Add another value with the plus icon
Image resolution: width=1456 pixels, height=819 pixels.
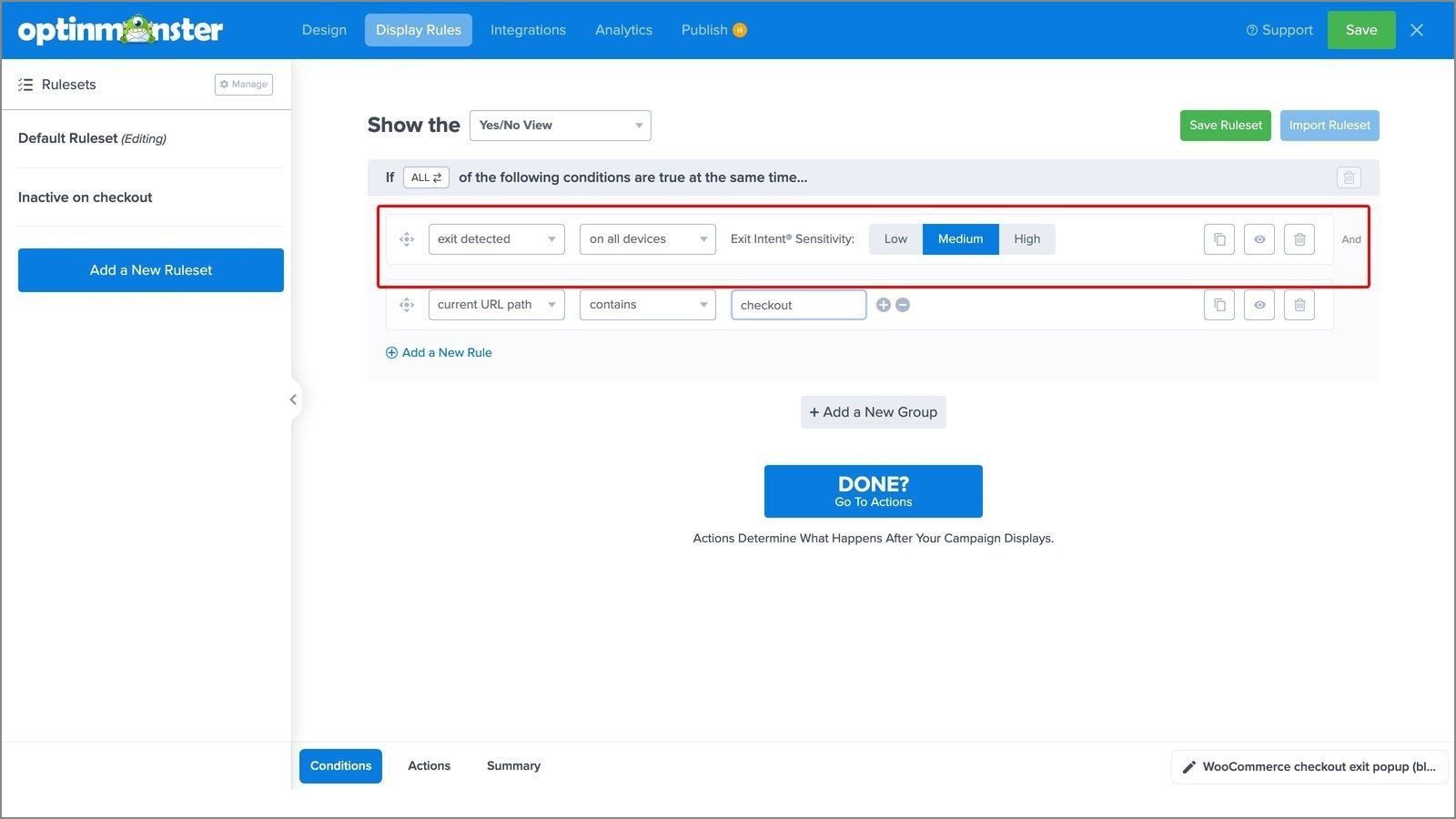pos(883,305)
